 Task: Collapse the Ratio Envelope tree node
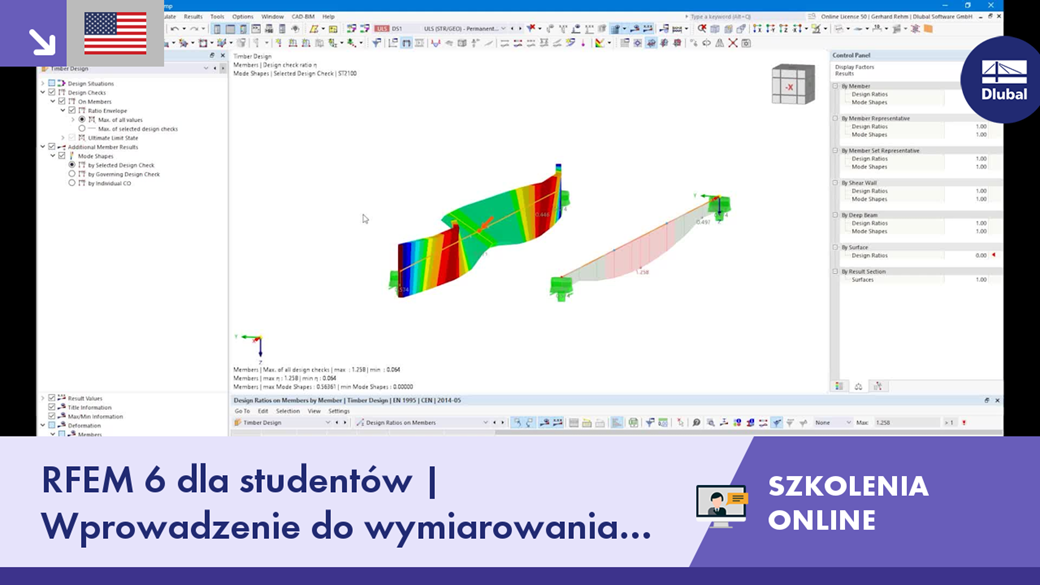point(62,111)
